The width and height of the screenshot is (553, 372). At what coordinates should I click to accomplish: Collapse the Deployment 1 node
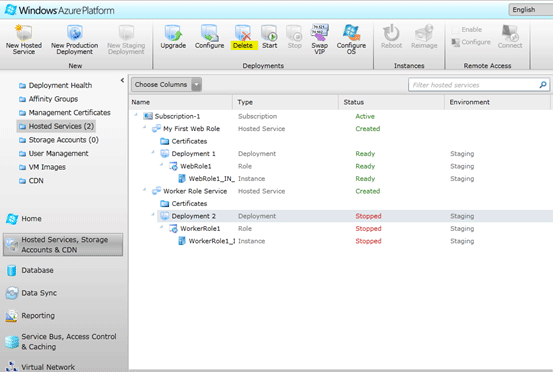click(153, 152)
